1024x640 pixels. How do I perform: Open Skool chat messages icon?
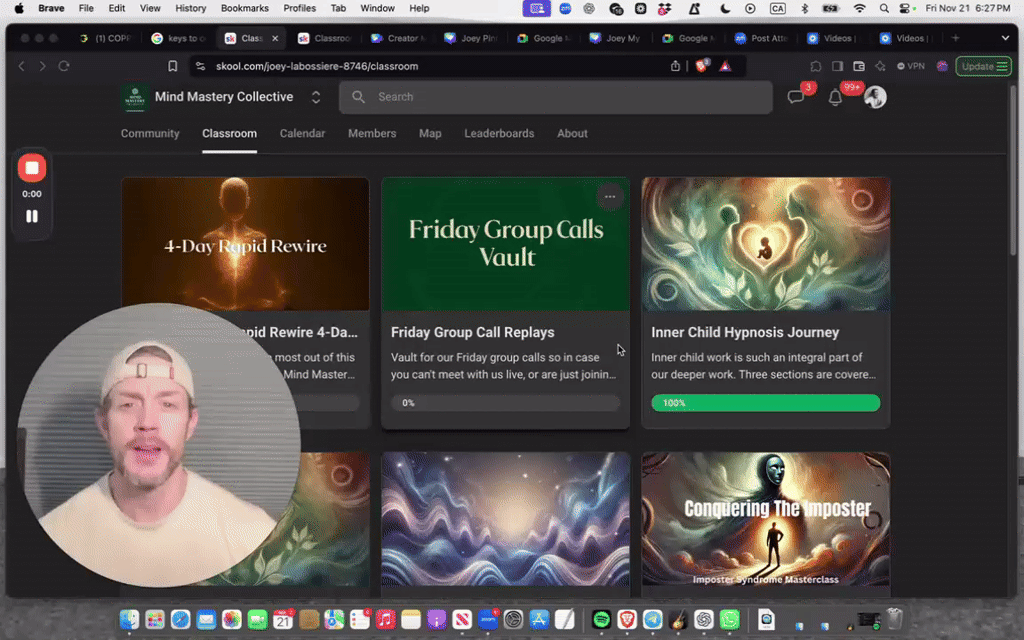[x=796, y=97]
